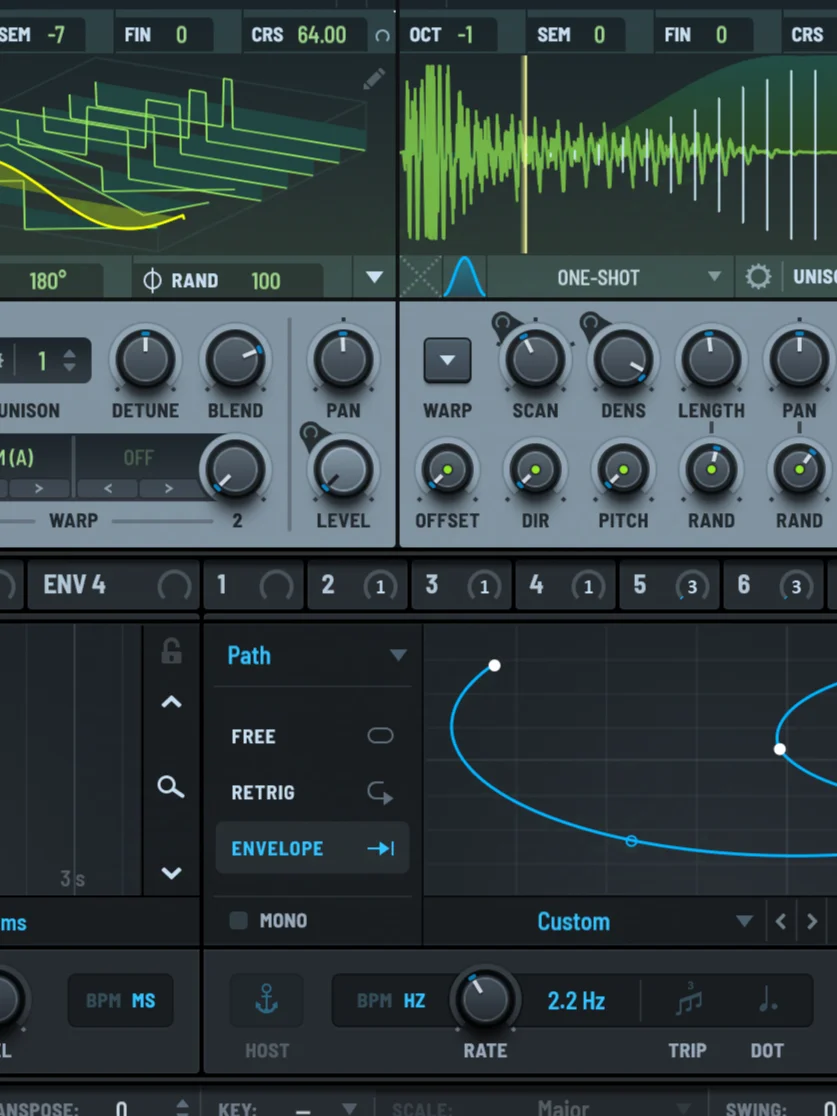Click the magnifier zoom icon
Screen dimensions: 837x1116
click(171, 786)
